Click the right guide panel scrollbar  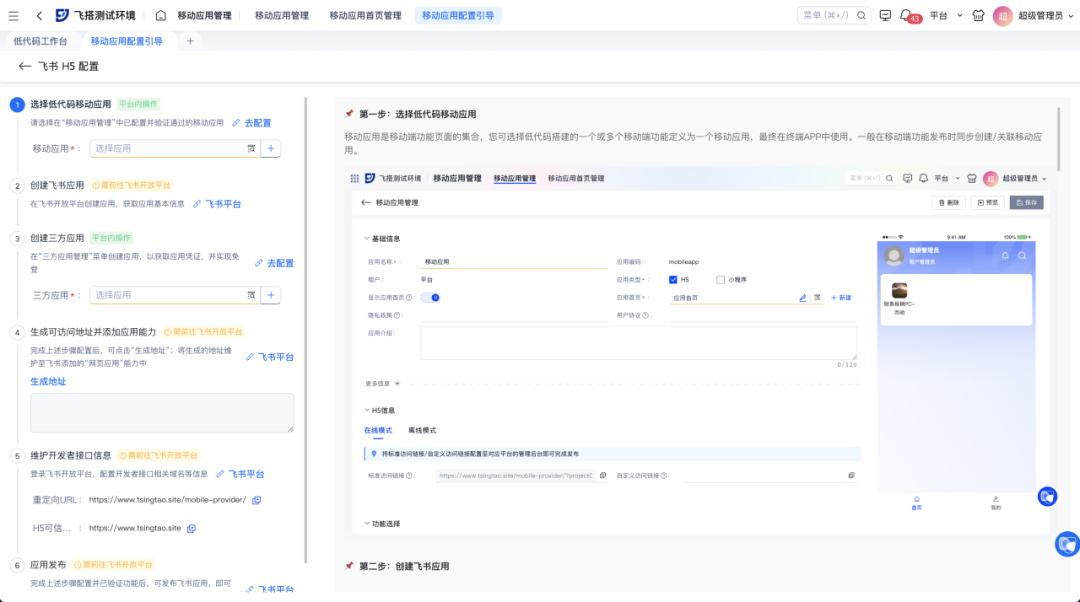1059,140
